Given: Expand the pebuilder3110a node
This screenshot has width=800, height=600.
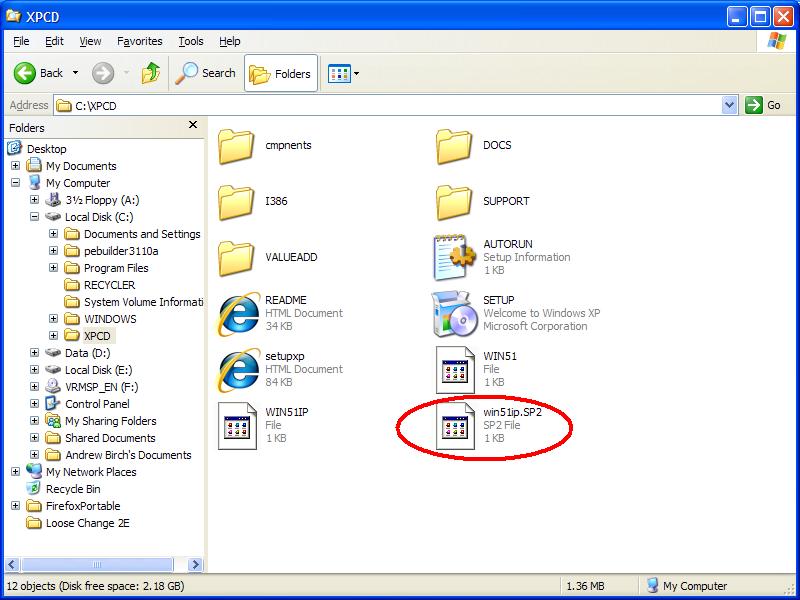Looking at the screenshot, I should tap(54, 251).
